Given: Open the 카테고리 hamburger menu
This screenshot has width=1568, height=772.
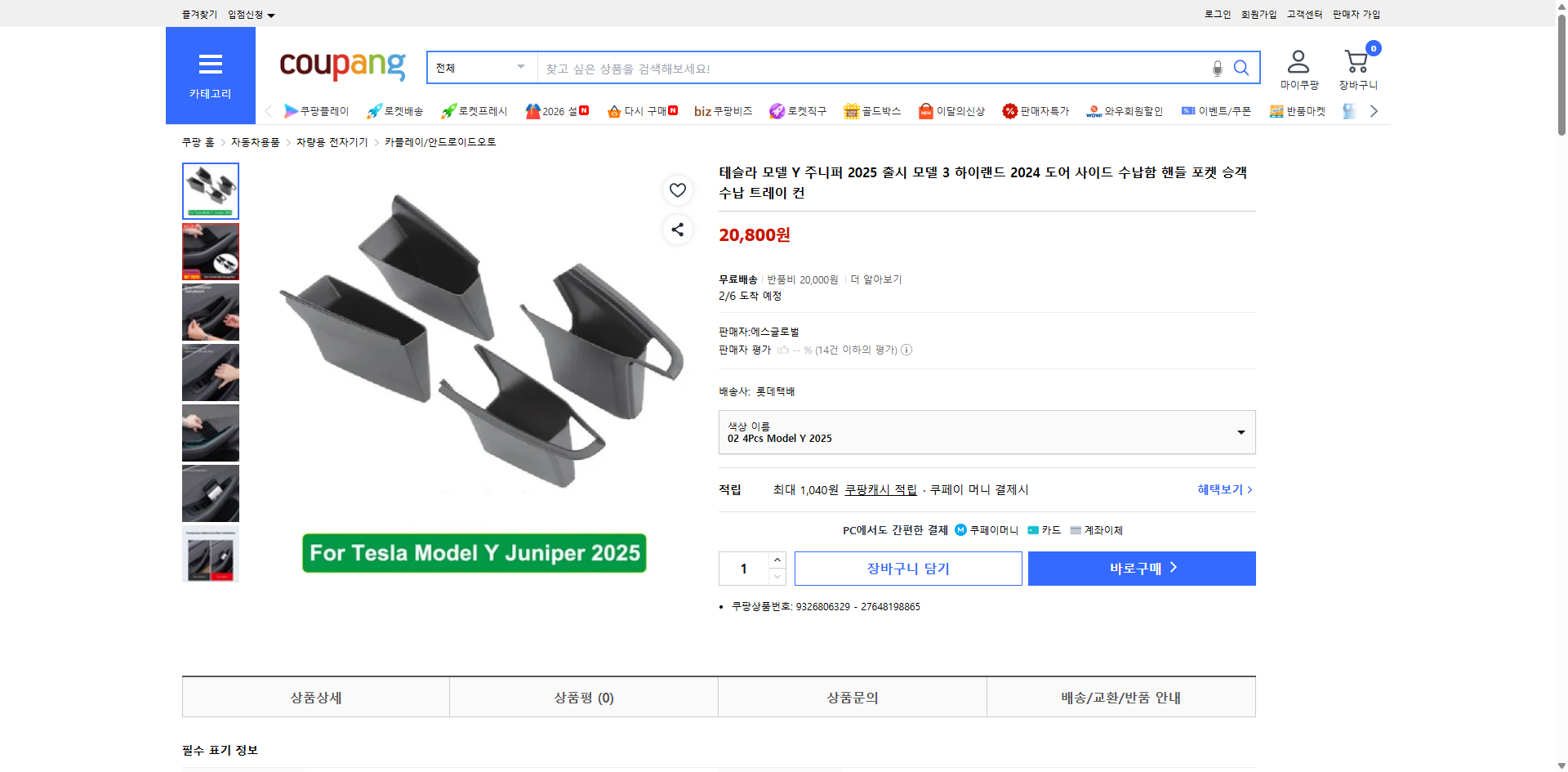Looking at the screenshot, I should 210,65.
